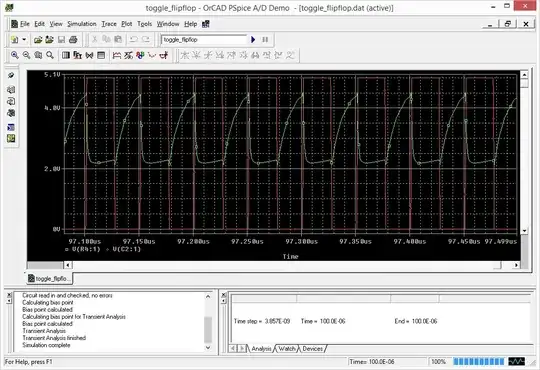The image size is (540, 370).
Task: Switch to the Watch tab
Action: tap(287, 349)
